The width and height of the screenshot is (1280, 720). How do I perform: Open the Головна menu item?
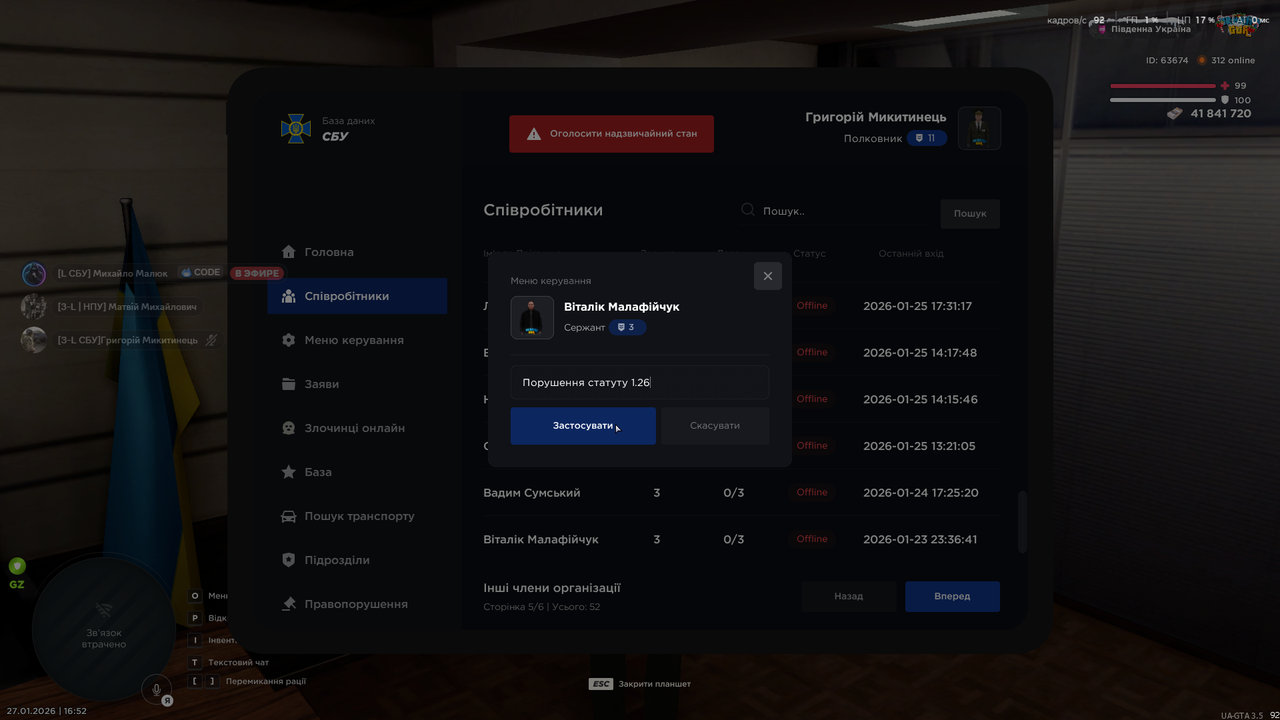(357, 252)
